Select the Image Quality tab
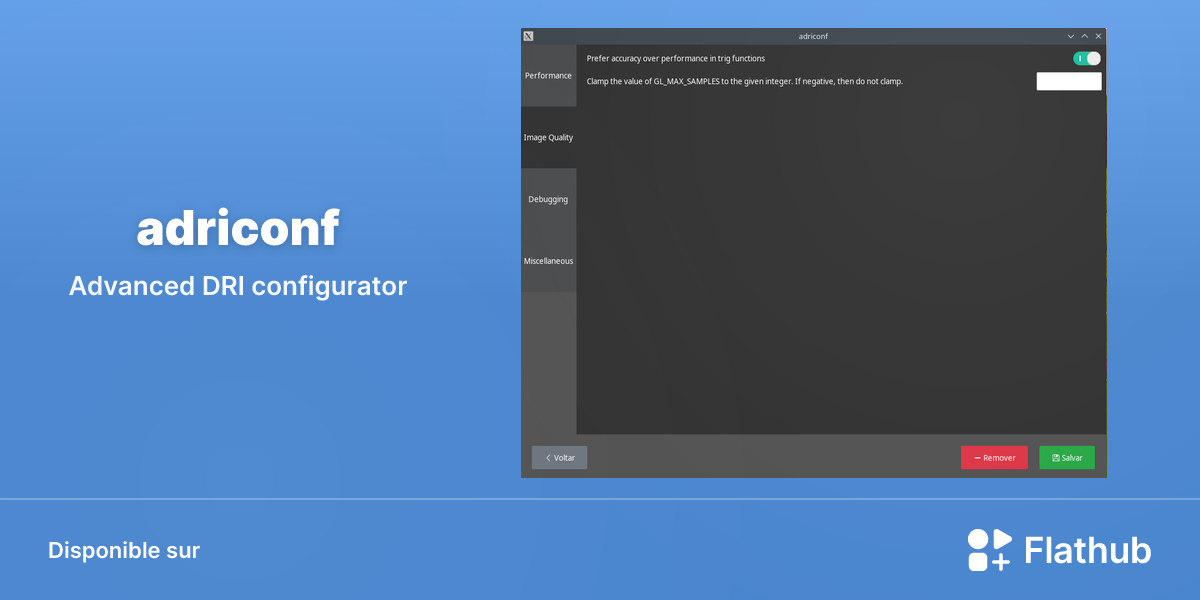 tap(548, 138)
